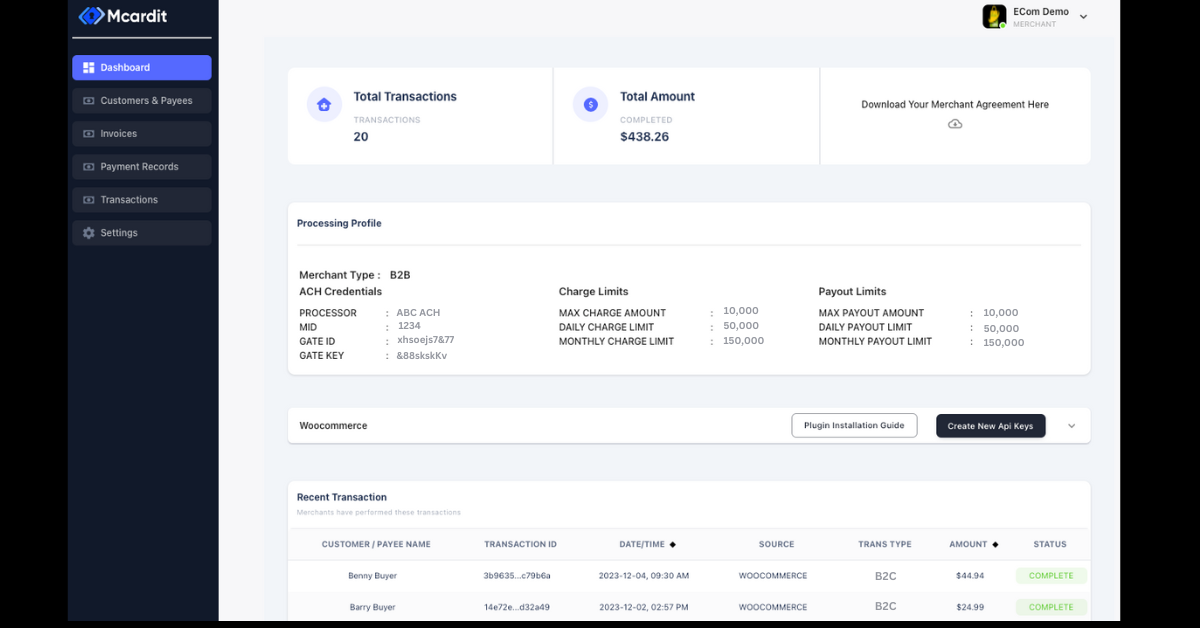Open Settings from the sidebar
Image resolution: width=1200 pixels, height=628 pixels.
pos(142,233)
